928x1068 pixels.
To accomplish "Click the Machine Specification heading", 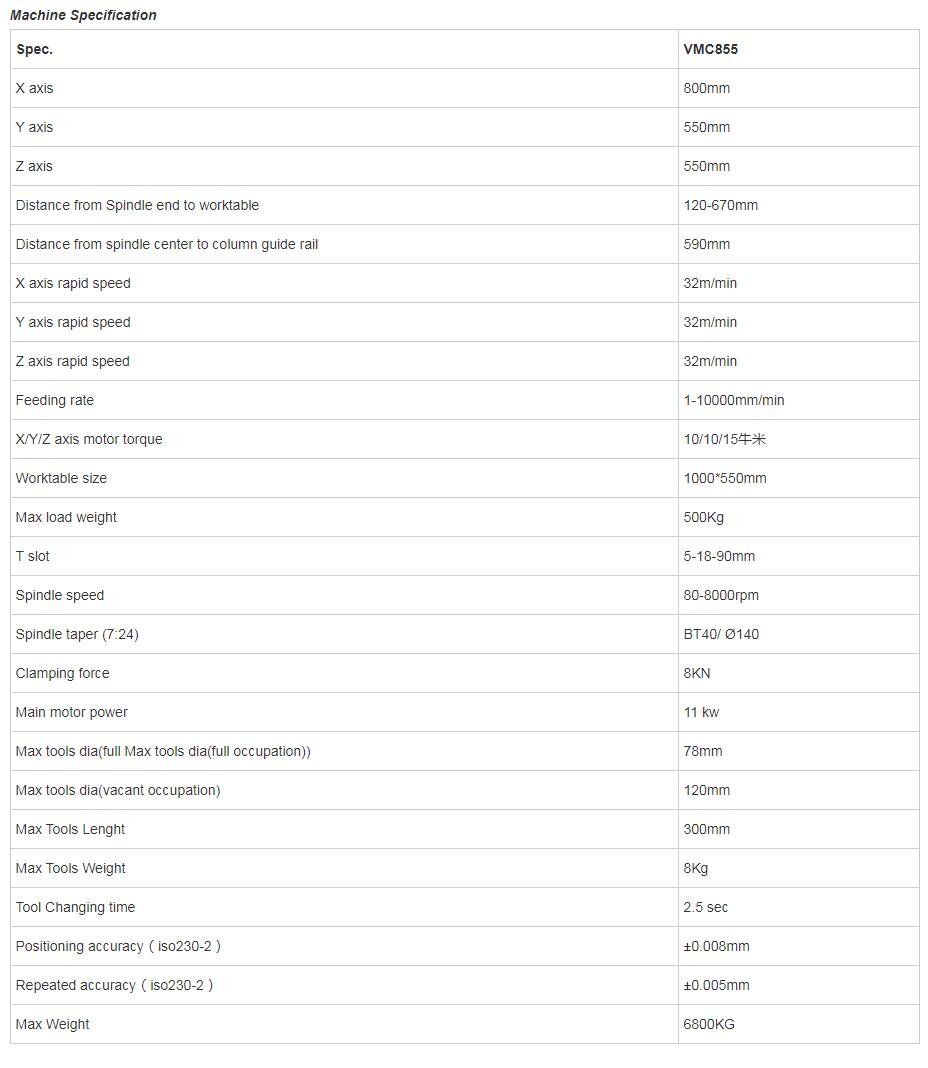I will [83, 15].
